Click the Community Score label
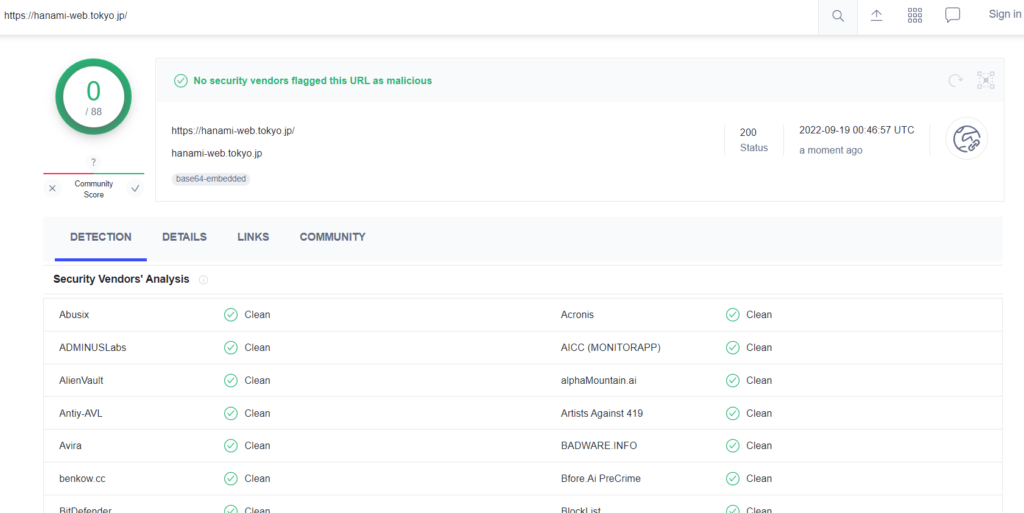The height and width of the screenshot is (513, 1024). point(93,189)
